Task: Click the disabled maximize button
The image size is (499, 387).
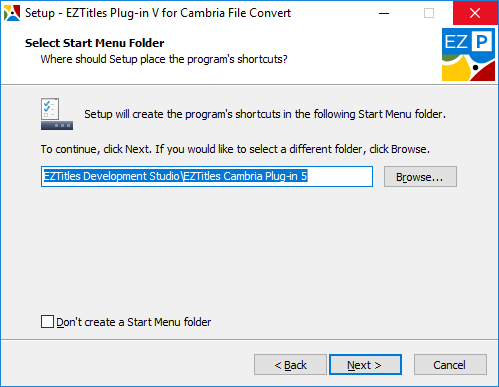Action: point(429,13)
